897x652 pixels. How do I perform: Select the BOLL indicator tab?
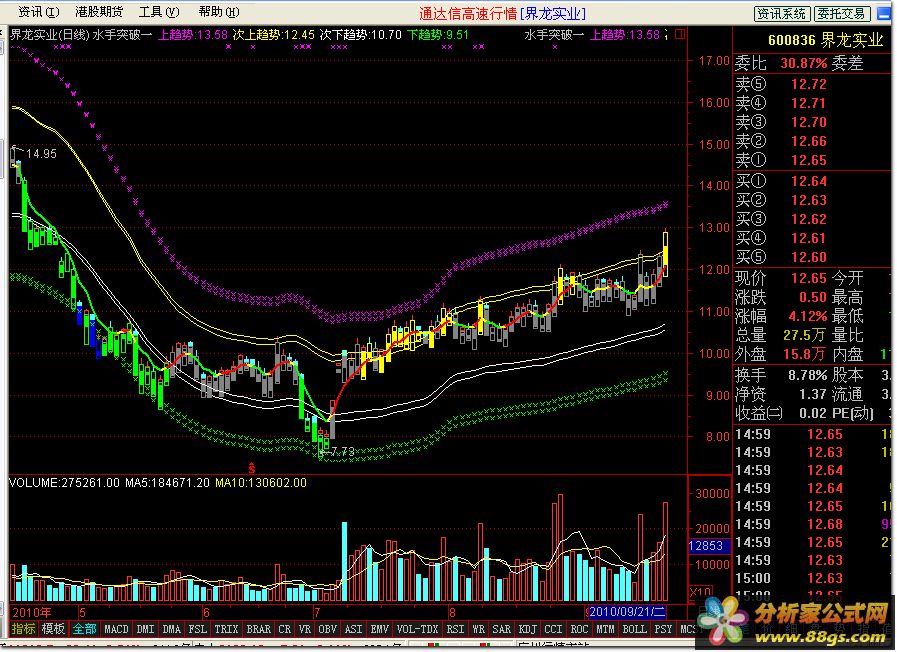coord(634,629)
